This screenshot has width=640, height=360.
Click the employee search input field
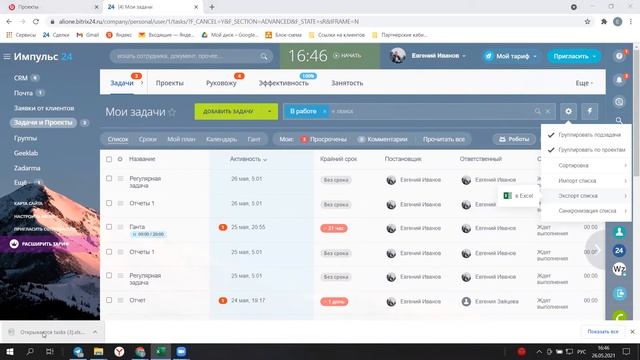(x=191, y=56)
